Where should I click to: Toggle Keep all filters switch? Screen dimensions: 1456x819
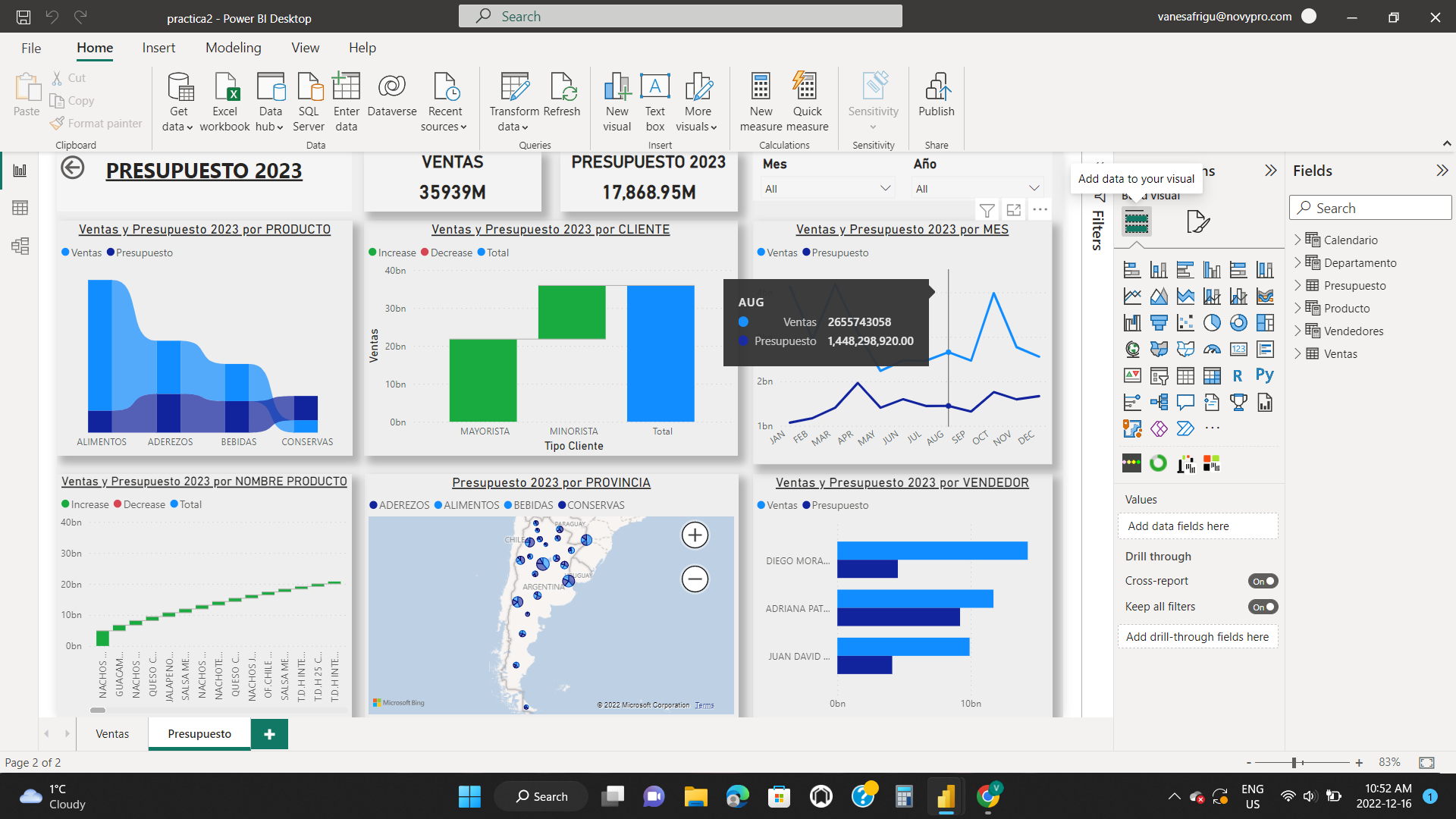click(x=1263, y=607)
